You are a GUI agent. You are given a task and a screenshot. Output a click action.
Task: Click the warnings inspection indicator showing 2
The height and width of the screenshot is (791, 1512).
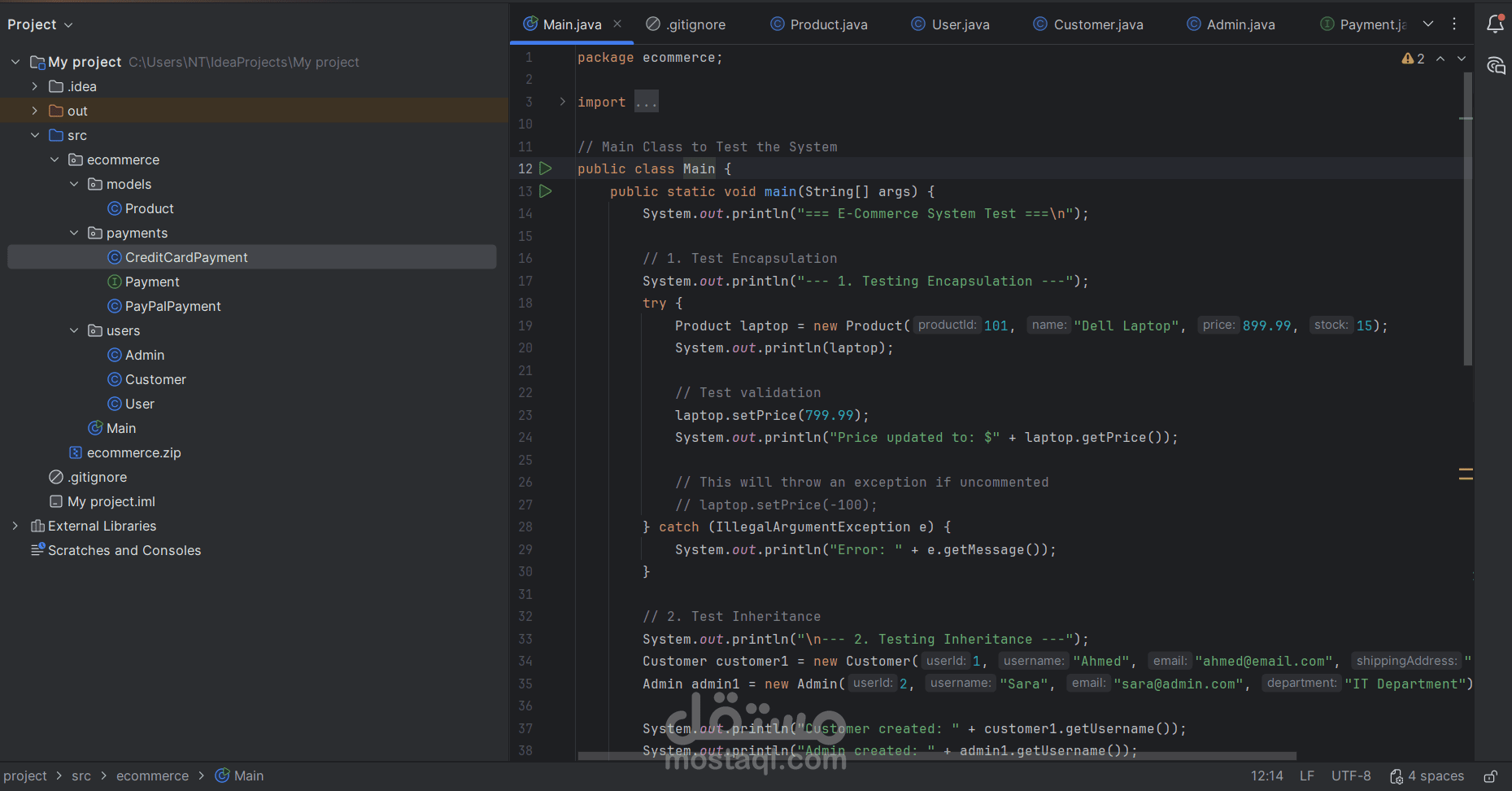[x=1414, y=58]
